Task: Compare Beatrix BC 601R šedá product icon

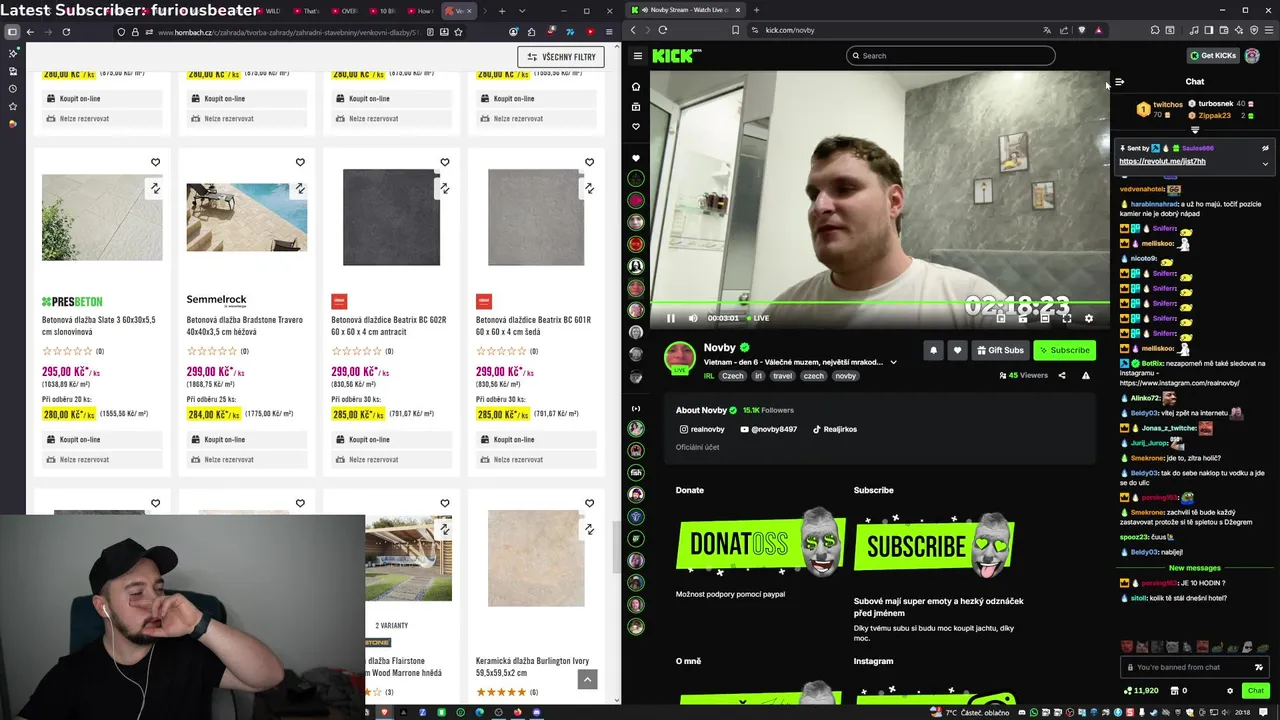Action: tap(589, 188)
